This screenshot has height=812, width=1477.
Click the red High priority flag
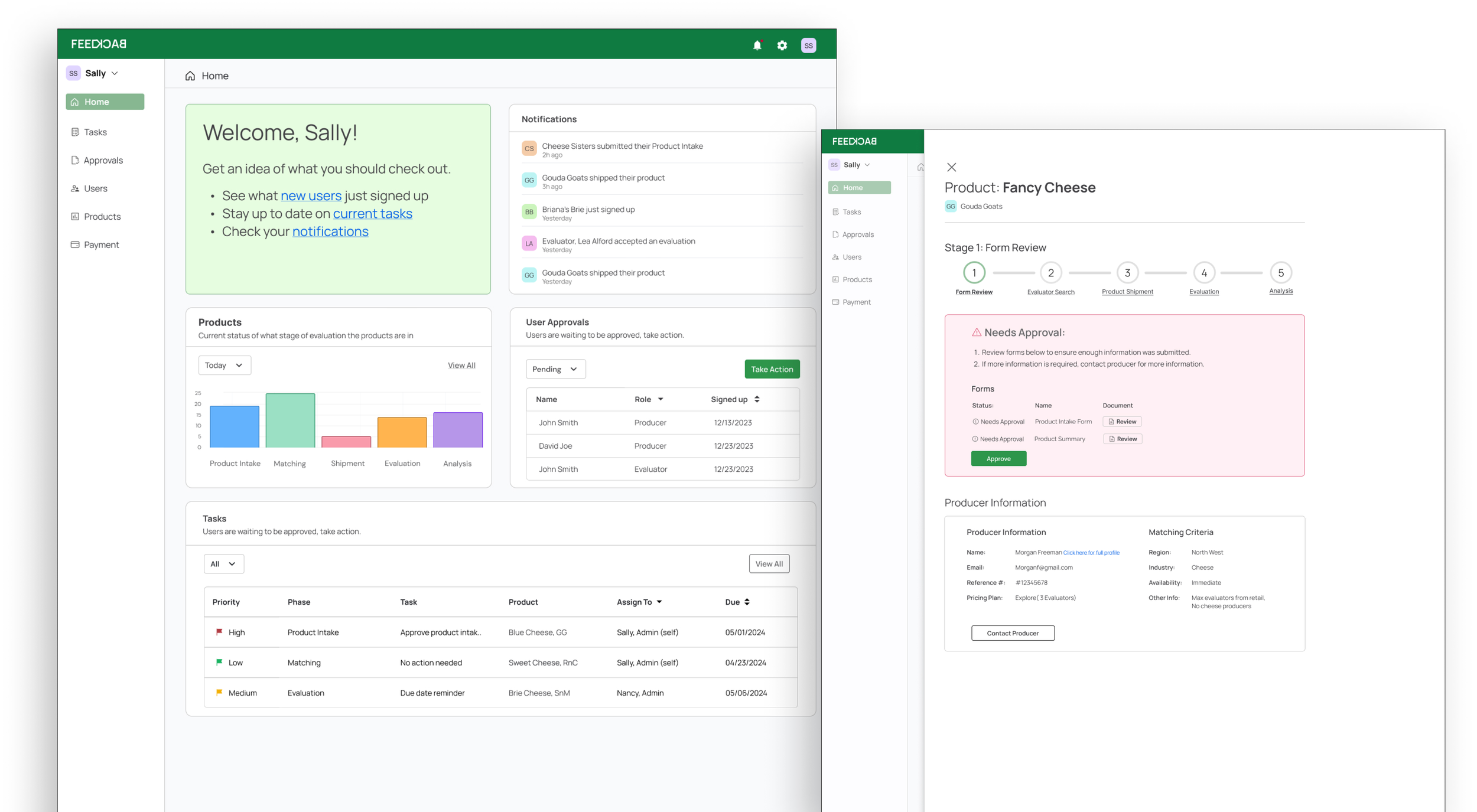pyautogui.click(x=219, y=632)
